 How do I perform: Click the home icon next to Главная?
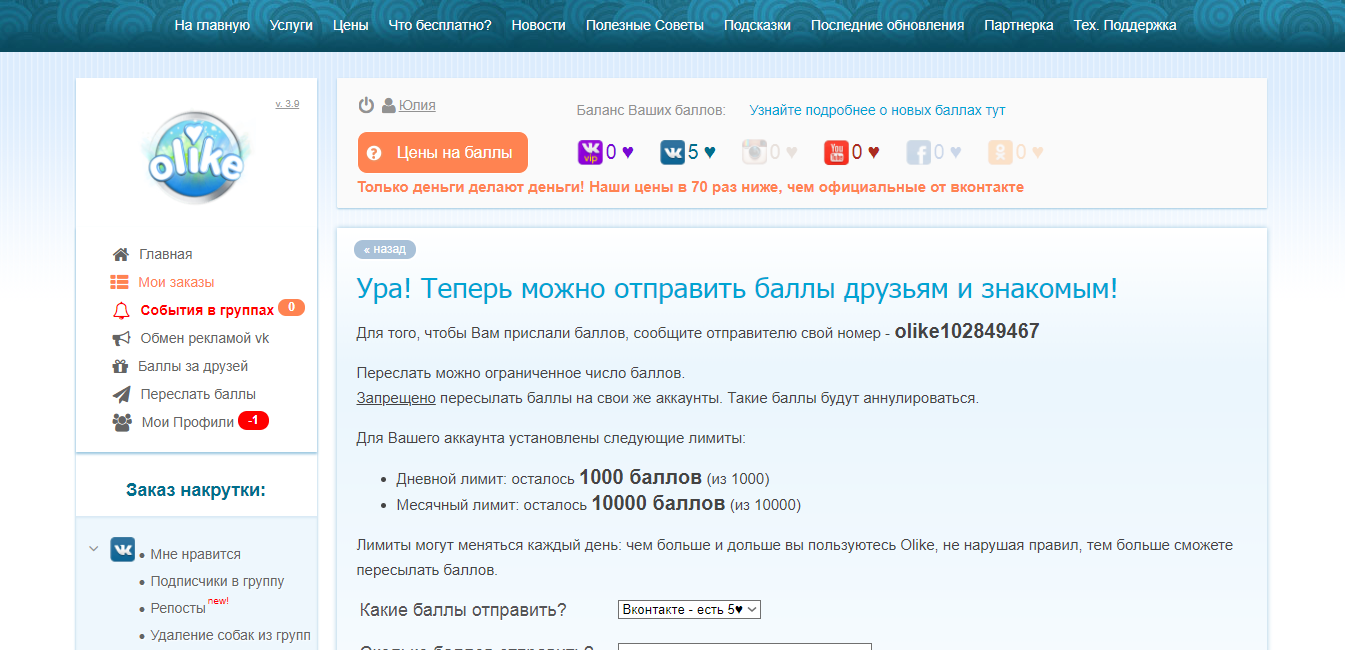121,254
